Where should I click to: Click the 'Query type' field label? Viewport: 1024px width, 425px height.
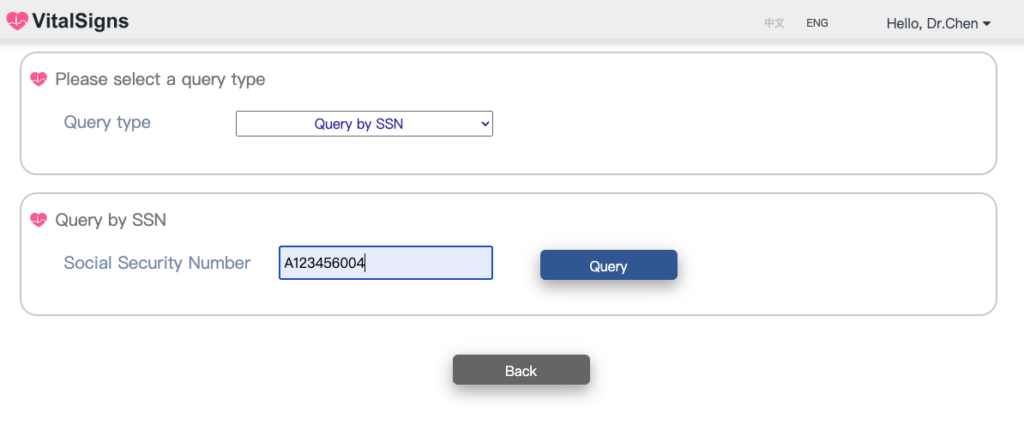pyautogui.click(x=107, y=122)
